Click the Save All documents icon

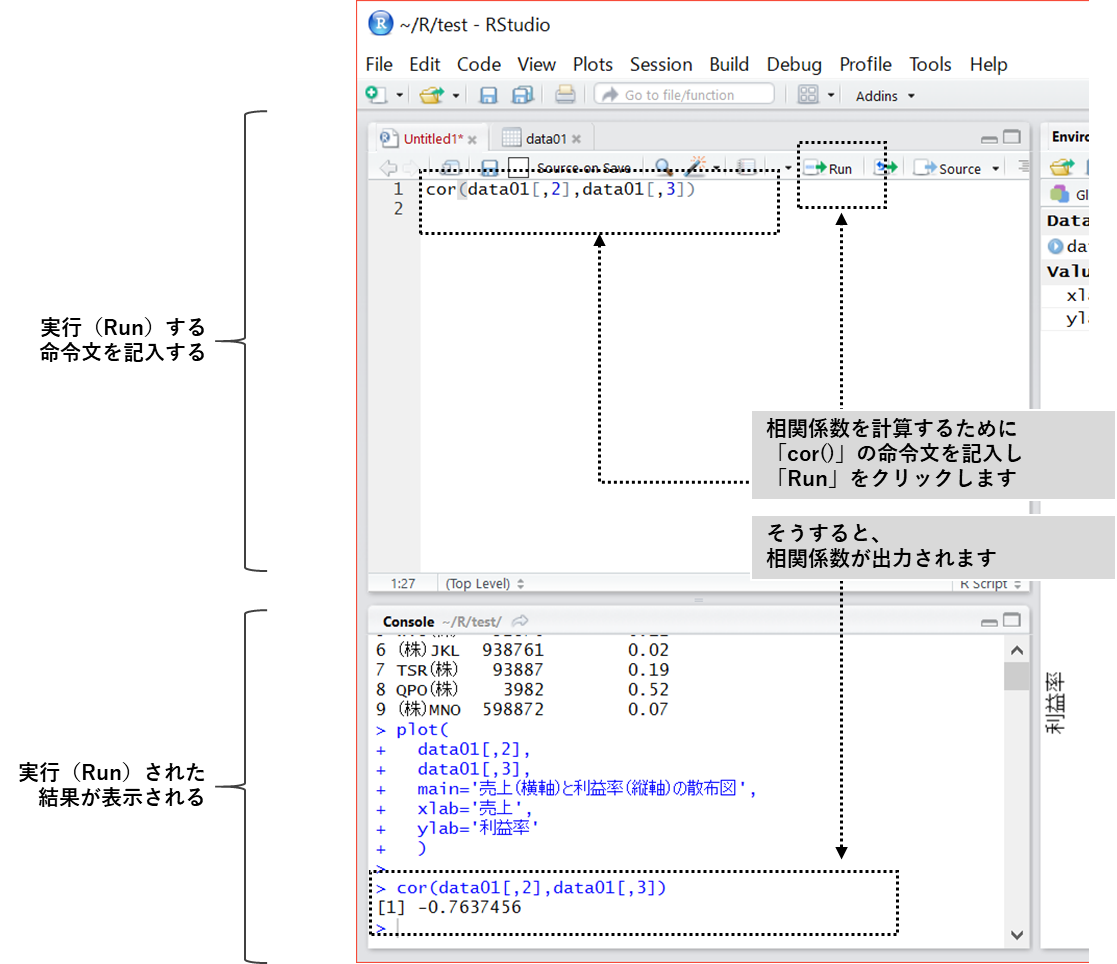tap(521, 95)
